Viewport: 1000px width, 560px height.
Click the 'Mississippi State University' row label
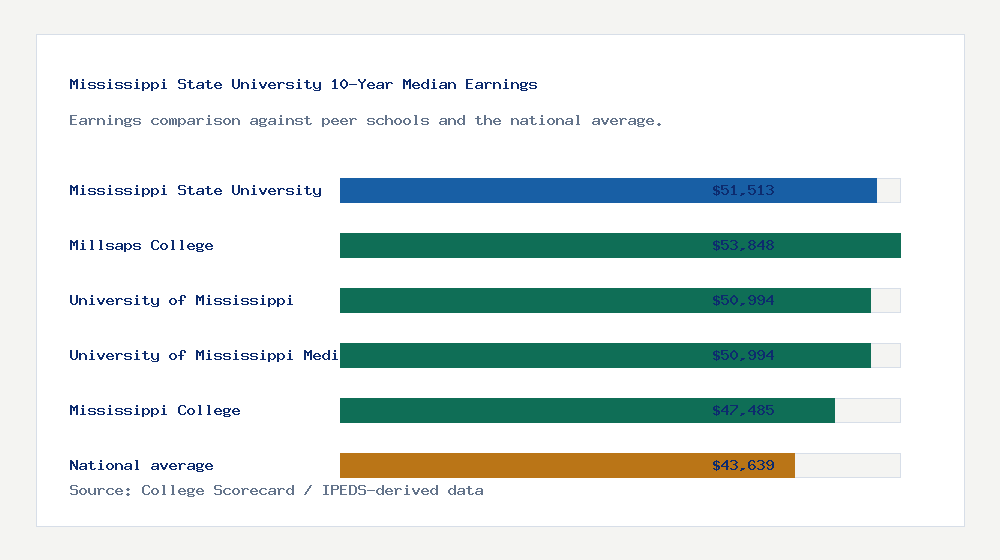click(195, 190)
